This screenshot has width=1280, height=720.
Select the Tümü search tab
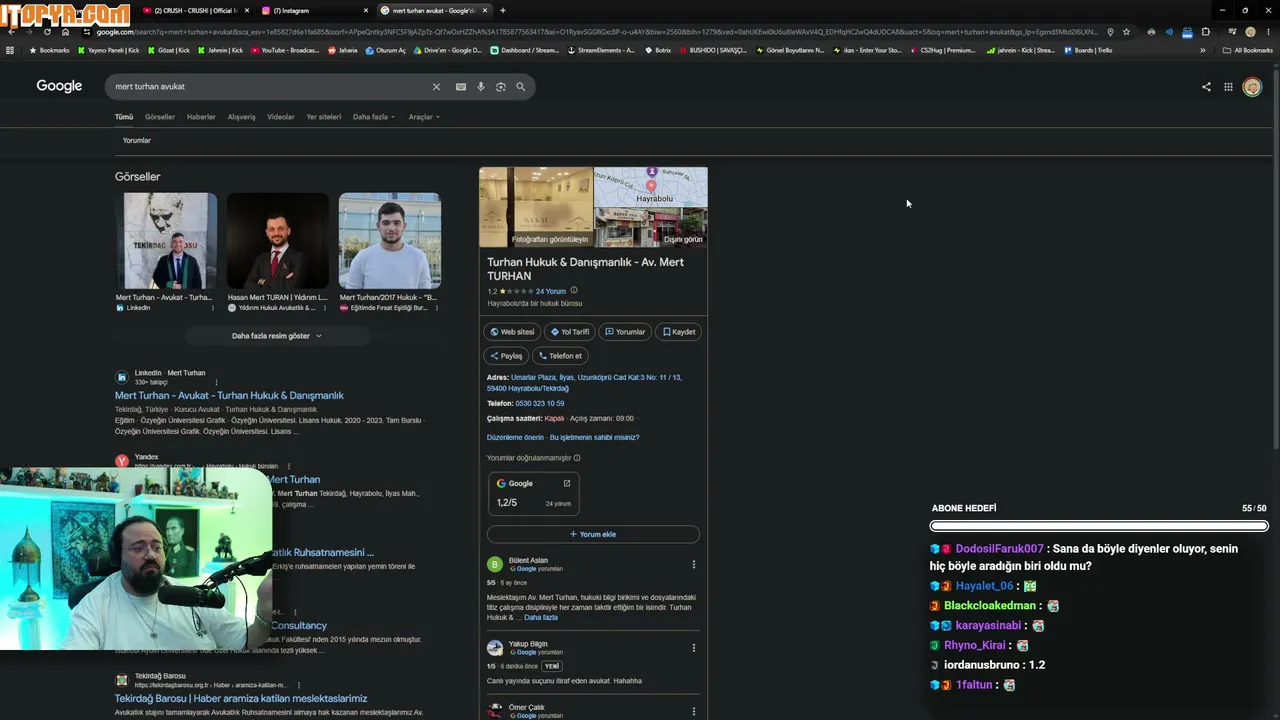click(x=124, y=117)
